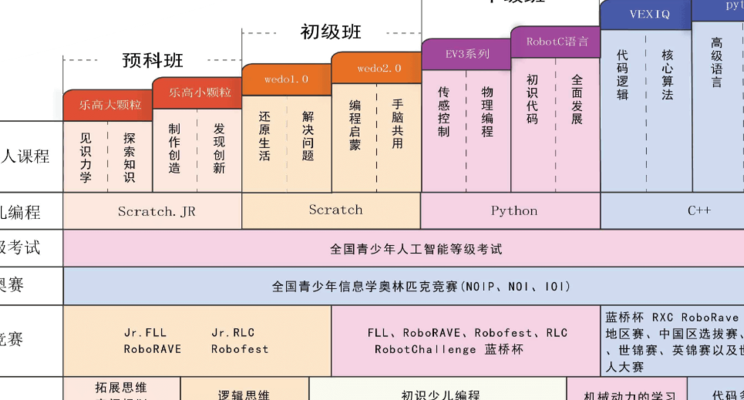Click the 人课程 row label
This screenshot has height=400, width=744.
tap(25, 156)
